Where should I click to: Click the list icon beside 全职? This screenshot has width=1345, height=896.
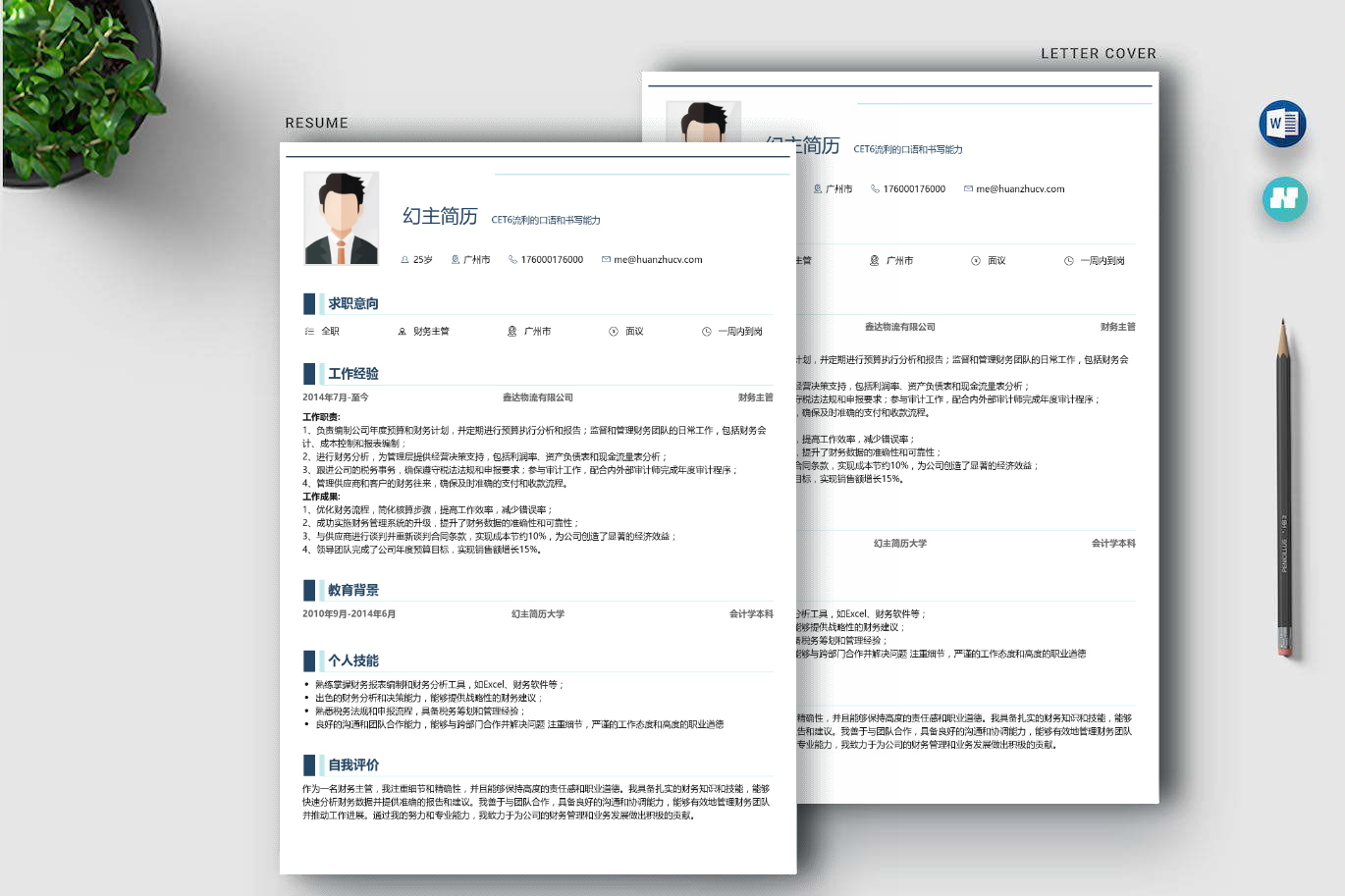click(x=309, y=332)
